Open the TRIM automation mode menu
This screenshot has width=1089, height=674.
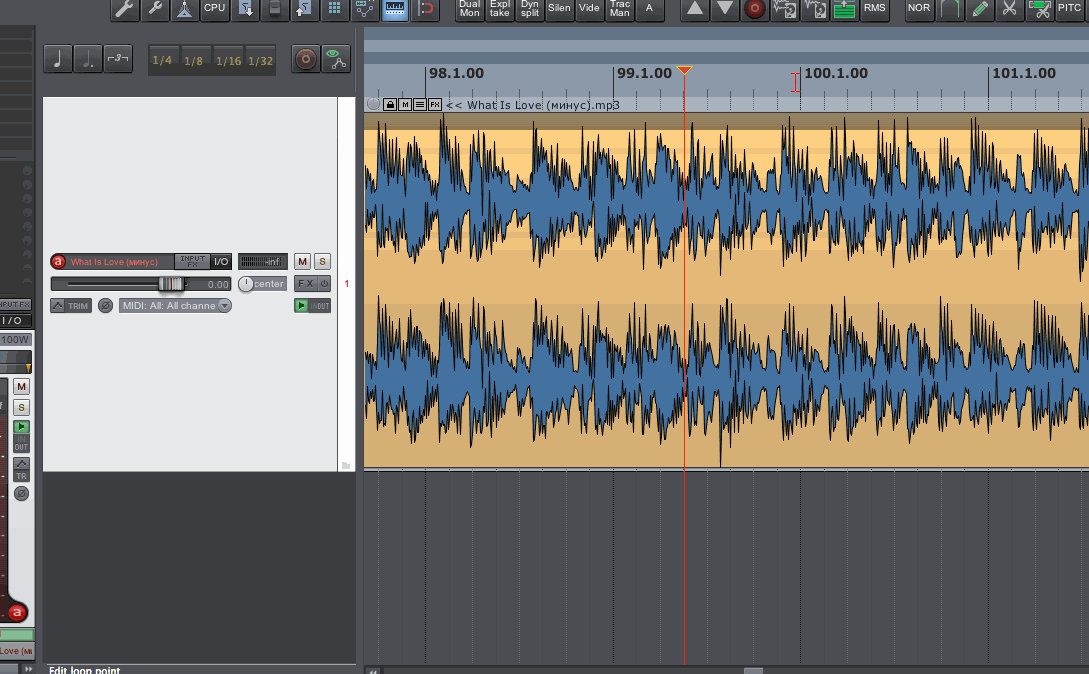pos(70,306)
